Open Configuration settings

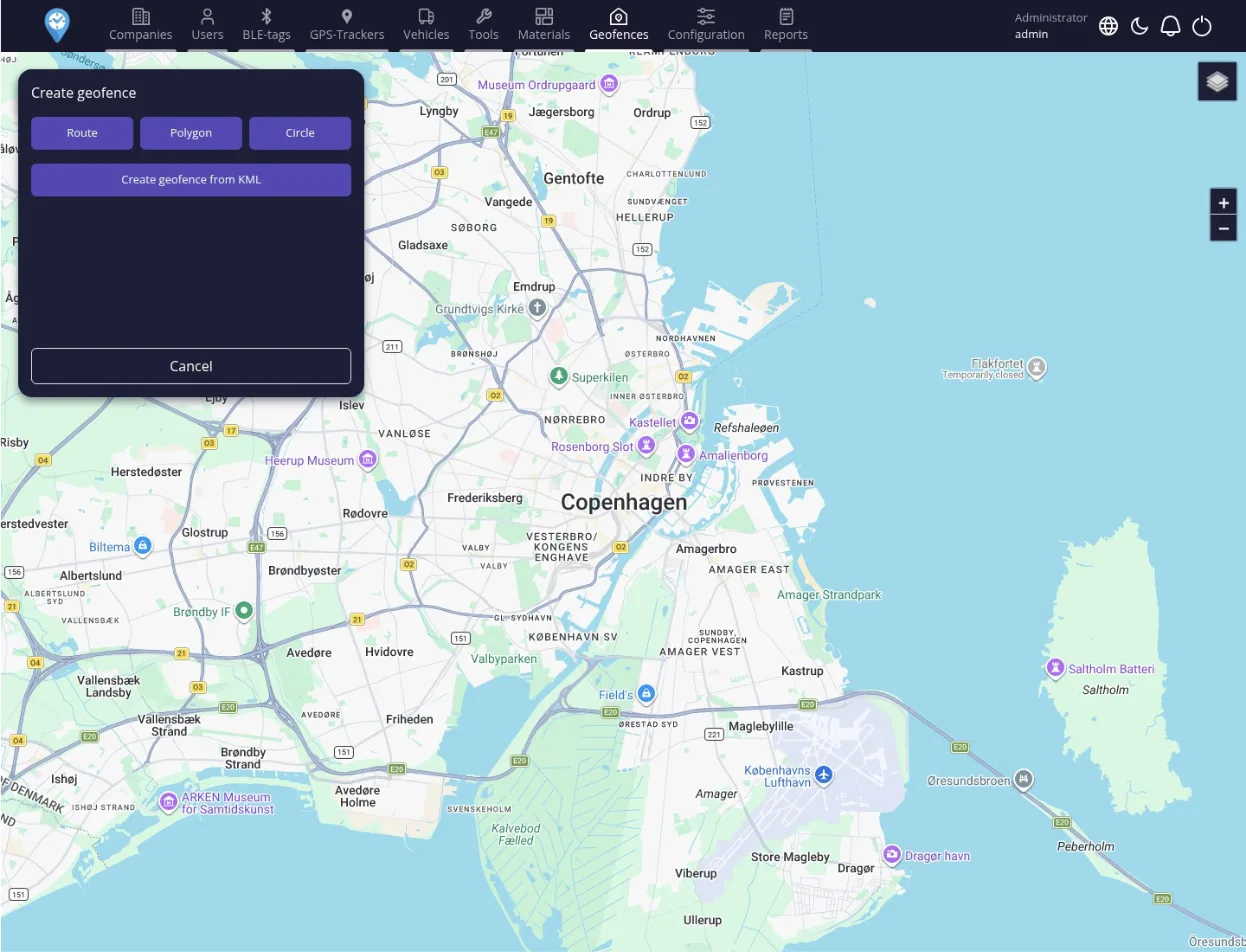pyautogui.click(x=706, y=25)
